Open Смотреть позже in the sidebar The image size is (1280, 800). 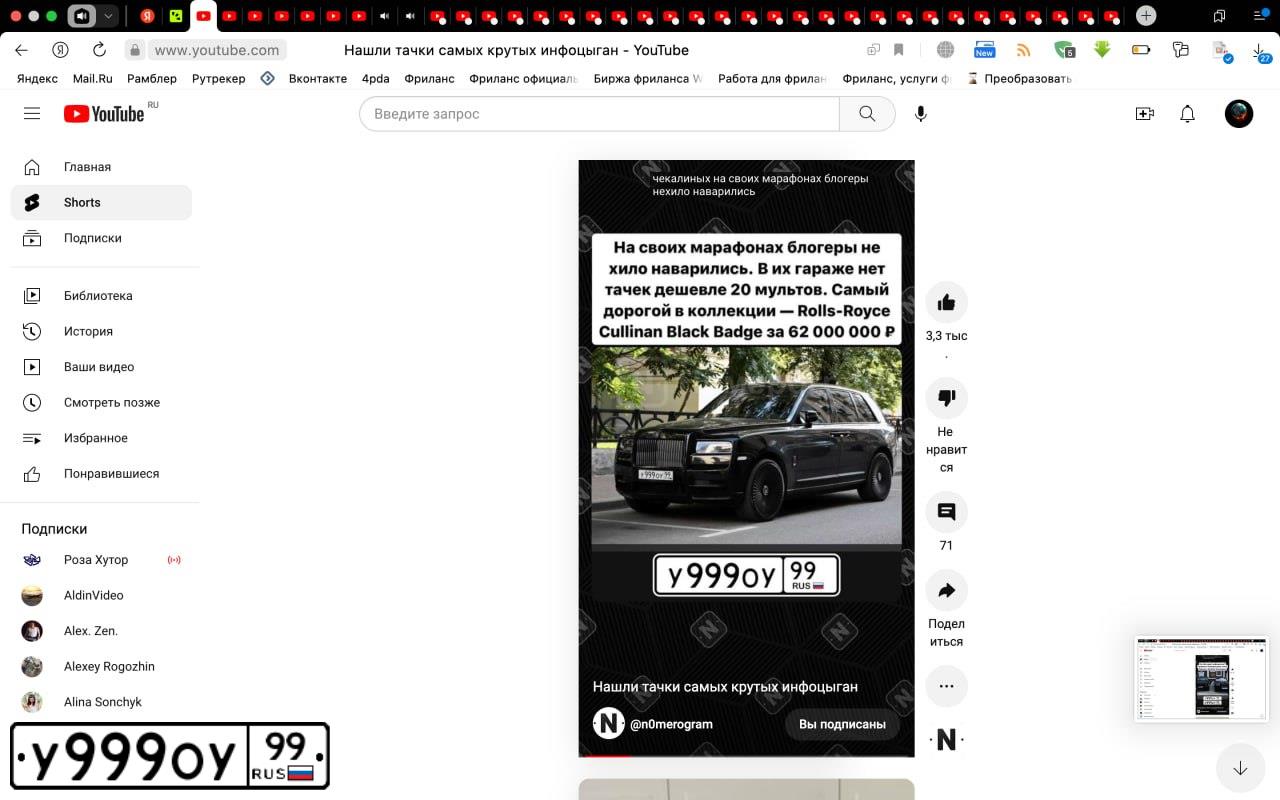100,402
